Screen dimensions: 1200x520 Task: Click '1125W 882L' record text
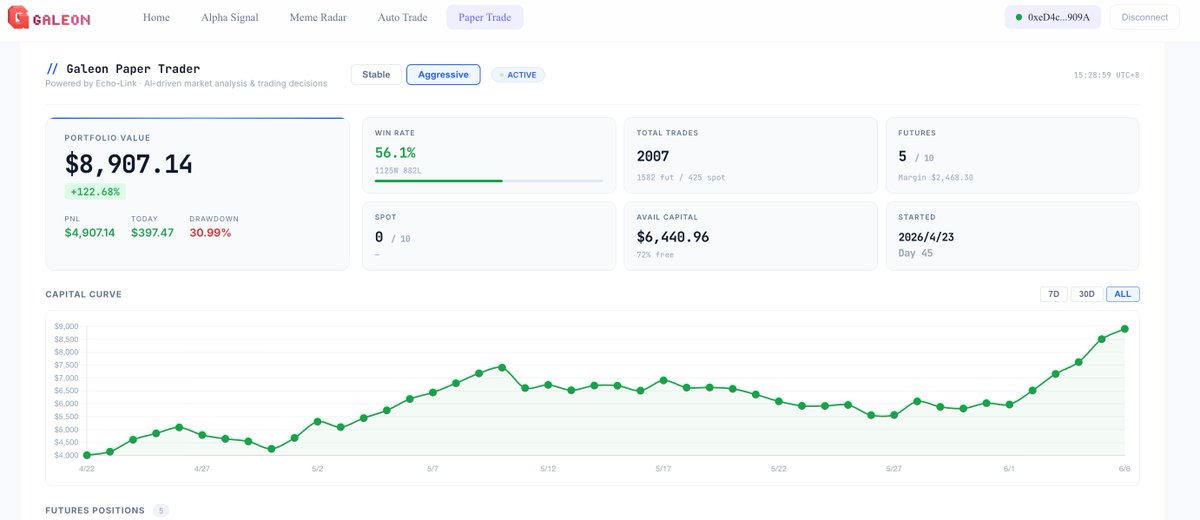pyautogui.click(x=397, y=171)
